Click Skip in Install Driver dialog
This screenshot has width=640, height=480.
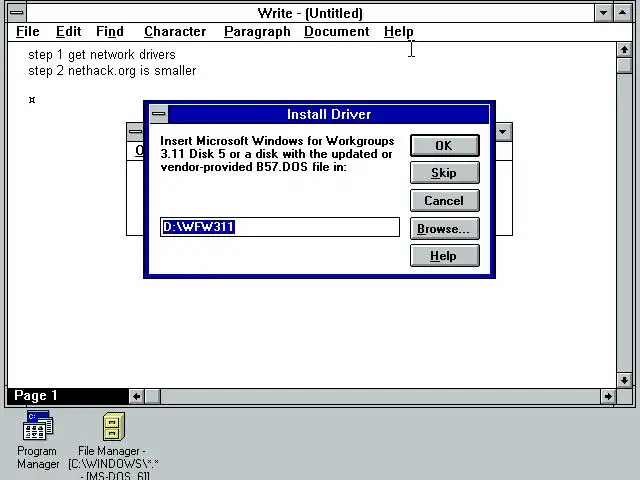[x=444, y=173]
